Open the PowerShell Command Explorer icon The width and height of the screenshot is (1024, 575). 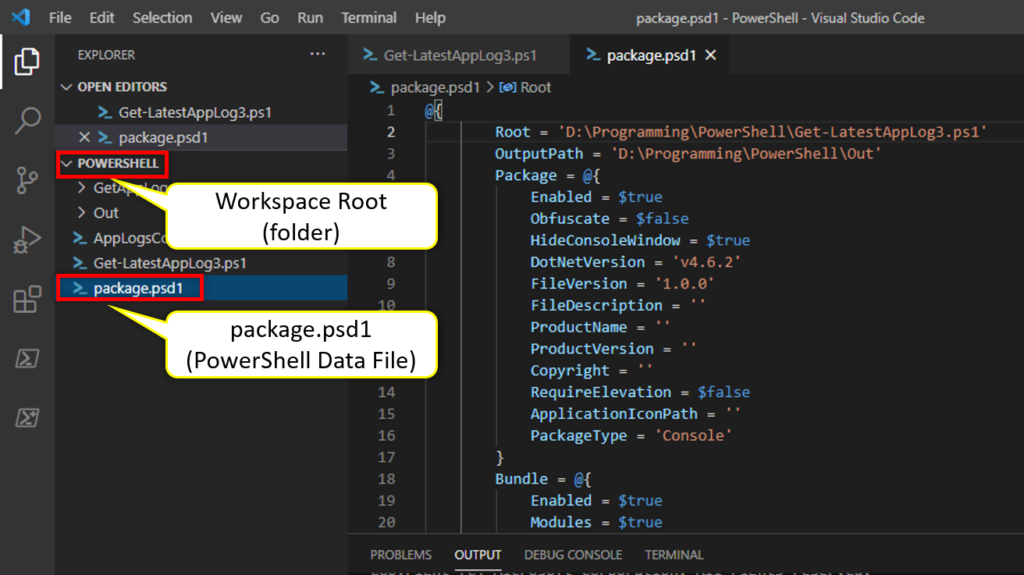point(27,358)
